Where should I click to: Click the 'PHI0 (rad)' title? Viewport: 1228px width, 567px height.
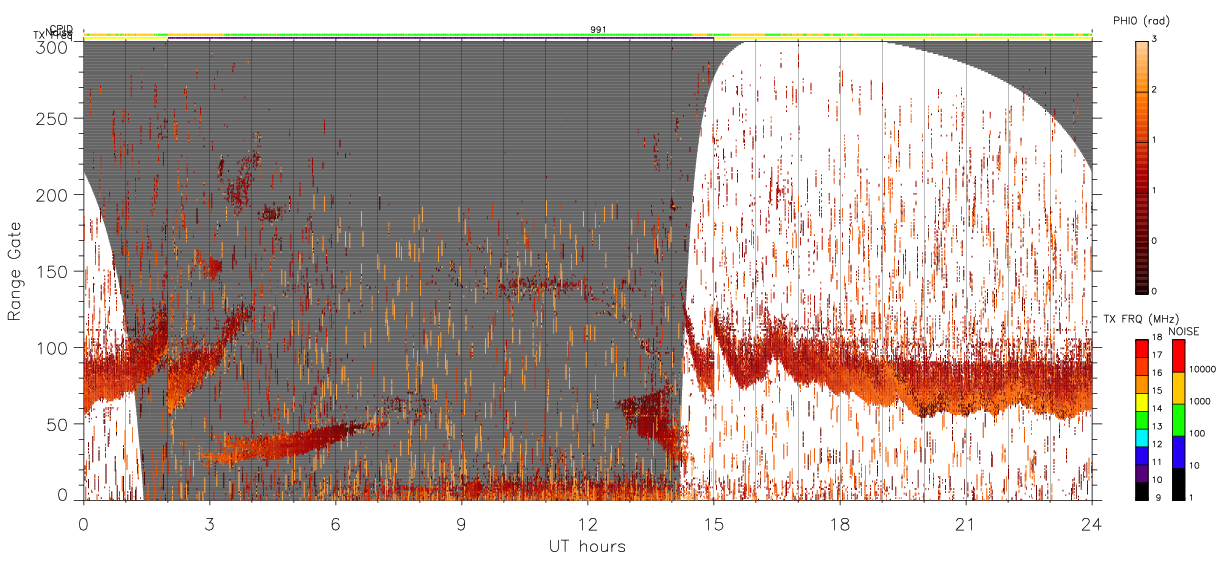(1141, 20)
